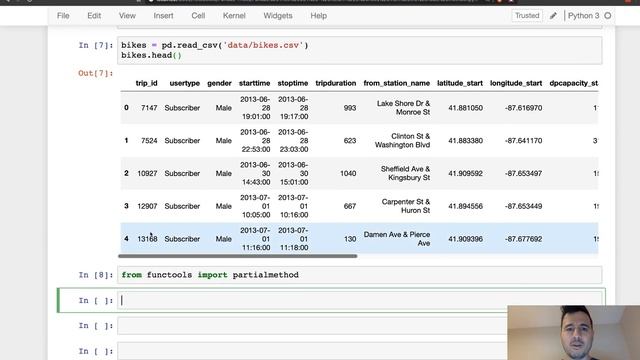The width and height of the screenshot is (640, 360).
Task: Click station Clinton St & Washington Blvd
Action: [x=402, y=140]
